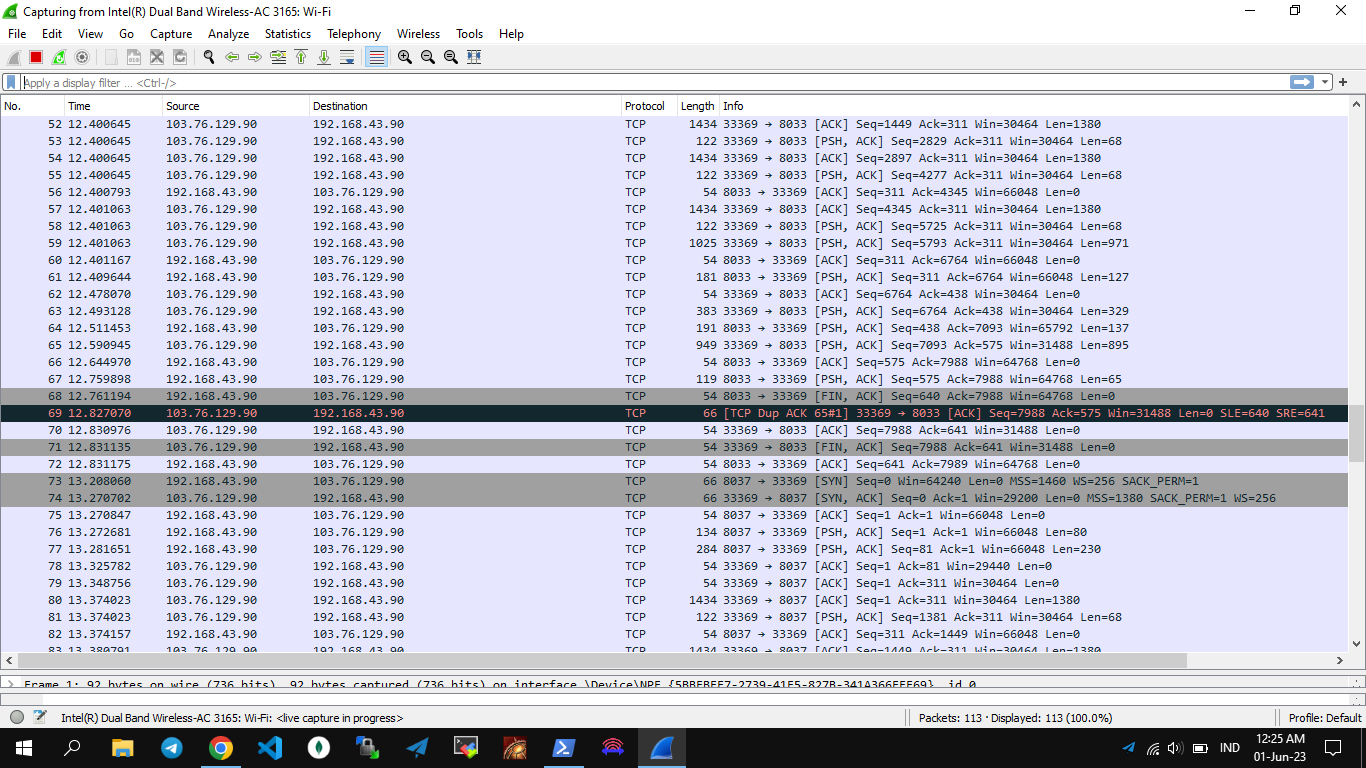Click the Find a packet magnifier
Image resolution: width=1366 pixels, height=768 pixels.
209,58
